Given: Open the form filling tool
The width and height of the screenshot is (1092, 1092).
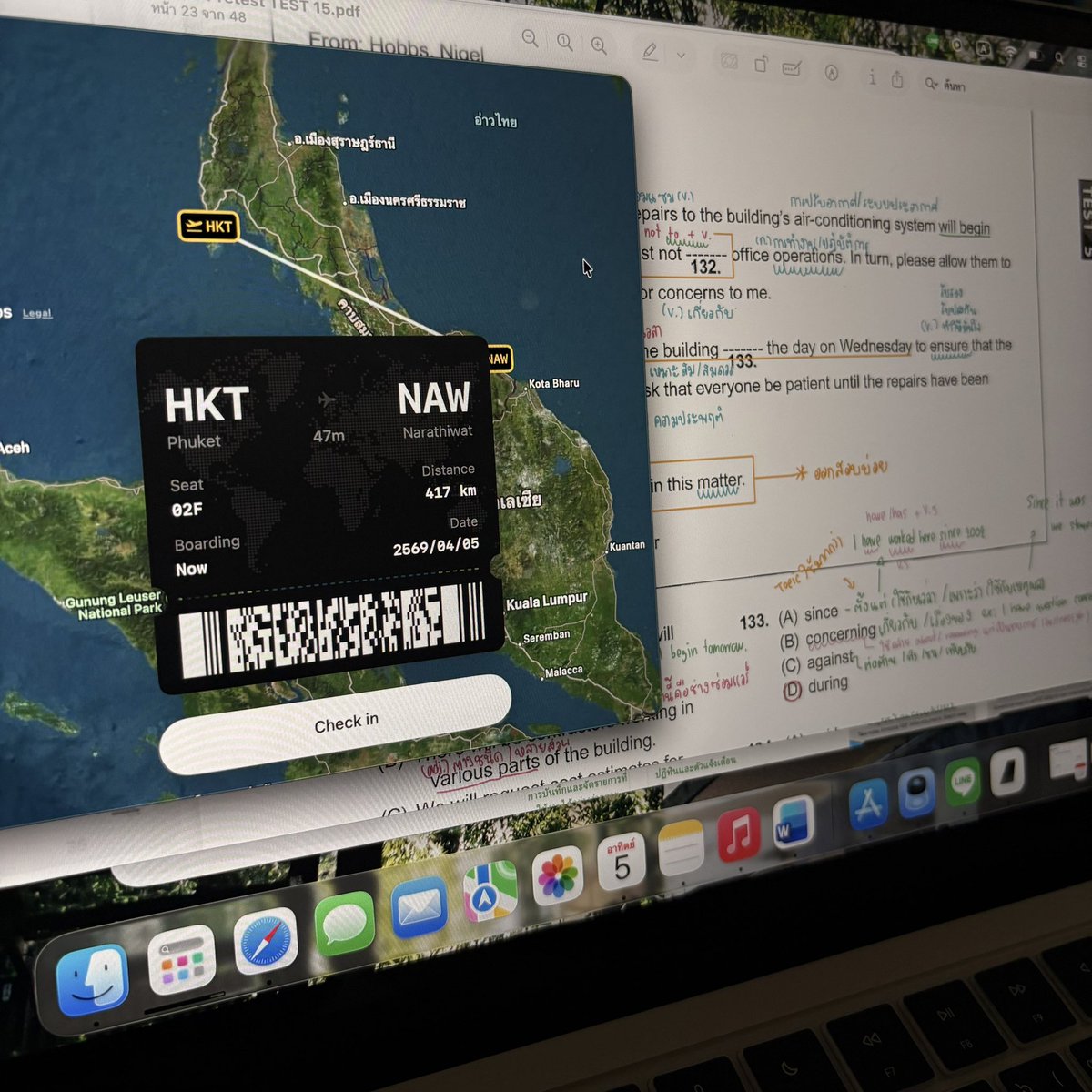Looking at the screenshot, I should 792,68.
